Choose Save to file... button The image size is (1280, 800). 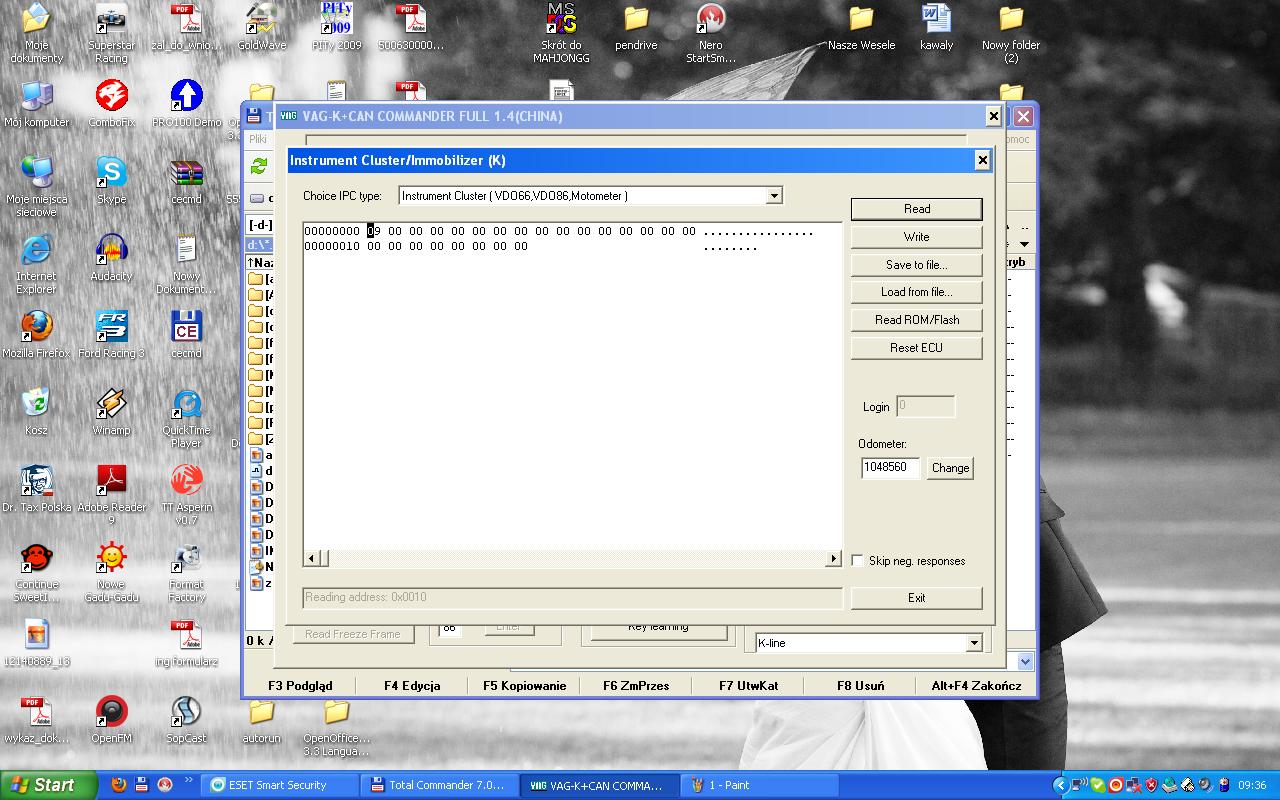coord(917,265)
